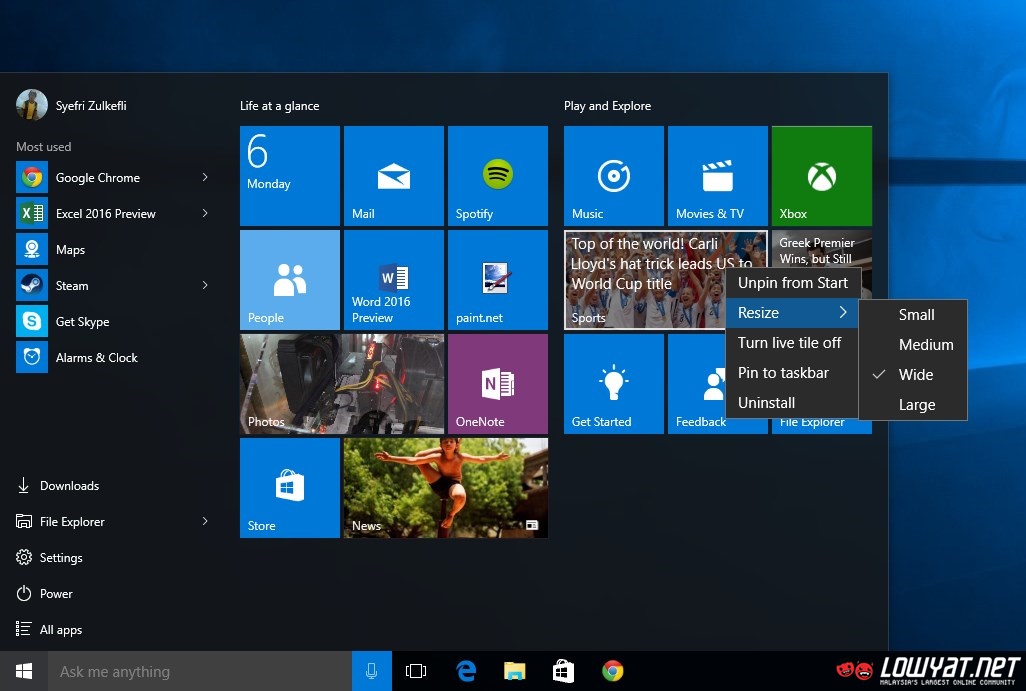This screenshot has height=691, width=1026.
Task: Select Wide tile size option
Action: click(915, 375)
